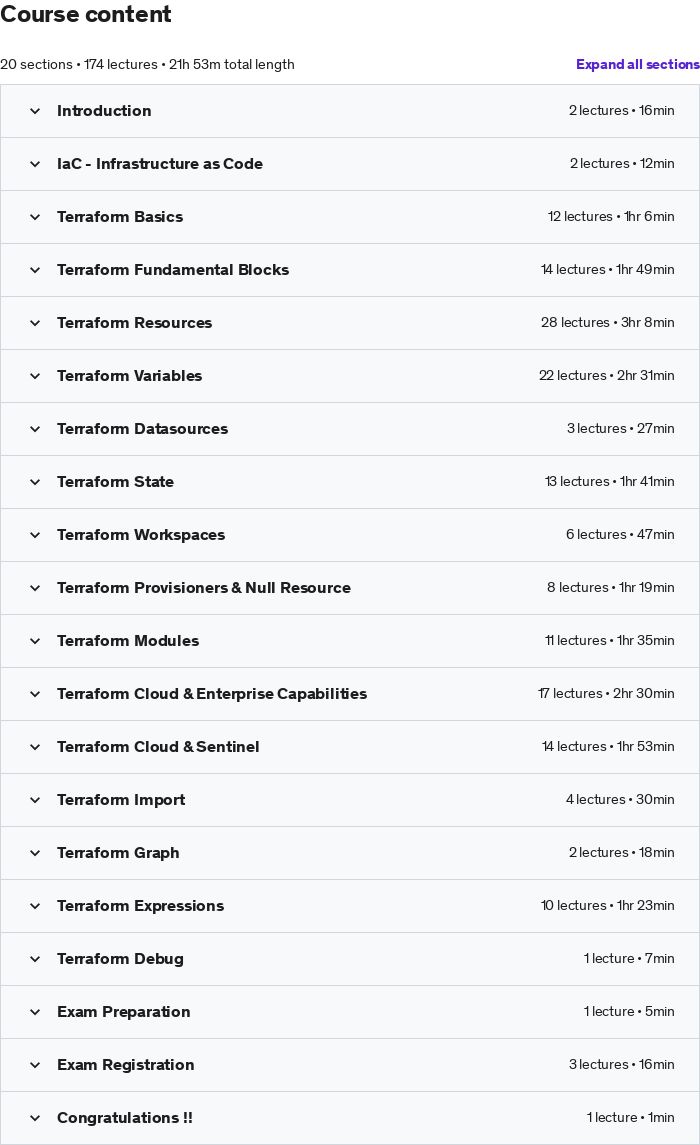This screenshot has height=1145, width=700.
Task: Open the Terraform Workspaces section title
Action: point(141,535)
